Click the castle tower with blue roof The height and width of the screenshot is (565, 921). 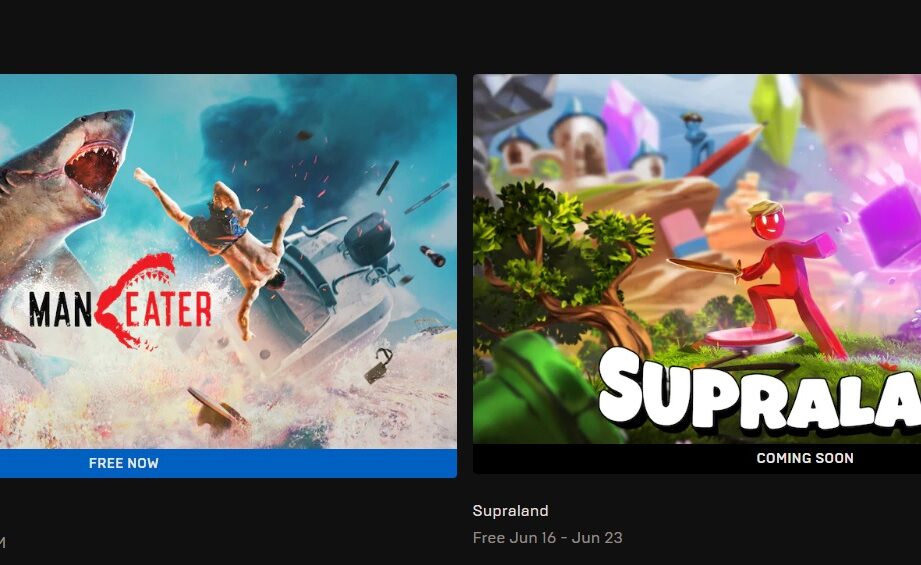click(576, 136)
